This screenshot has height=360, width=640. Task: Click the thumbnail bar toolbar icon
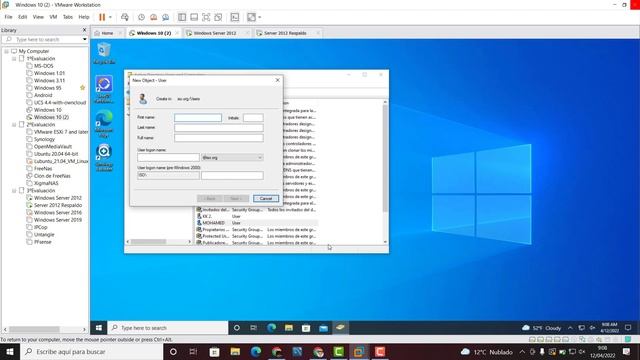194,17
